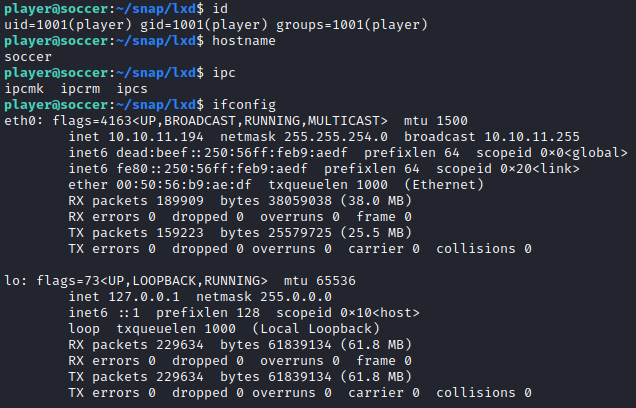Click the 'ipcs' tab-completion suggestion

pos(132,89)
